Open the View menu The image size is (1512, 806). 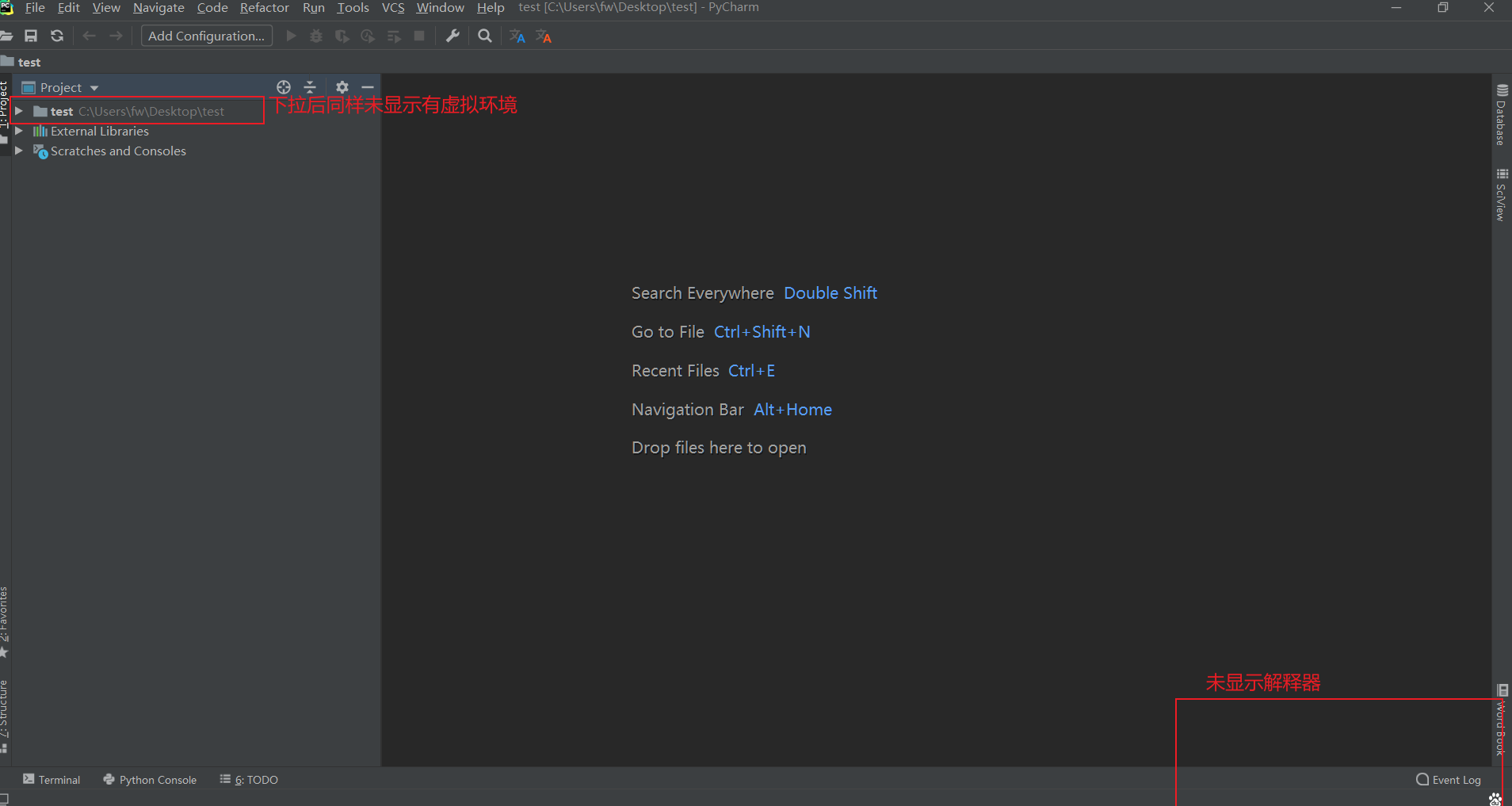pyautogui.click(x=106, y=8)
